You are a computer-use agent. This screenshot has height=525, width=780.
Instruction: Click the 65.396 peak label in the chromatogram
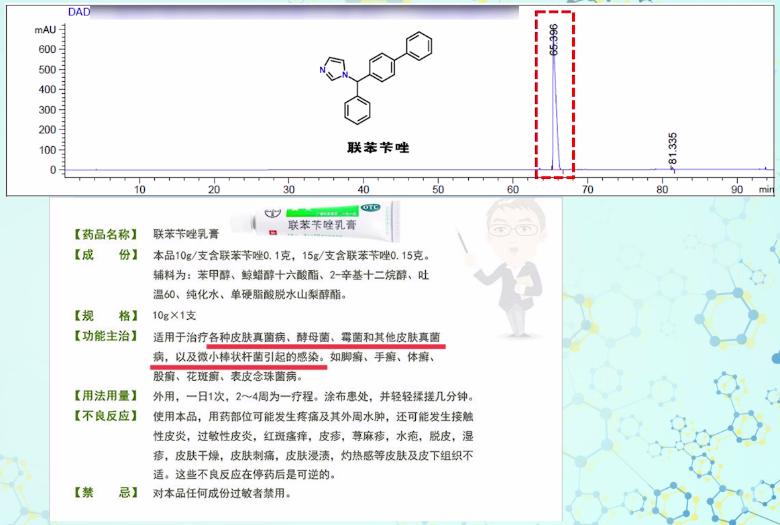point(554,39)
